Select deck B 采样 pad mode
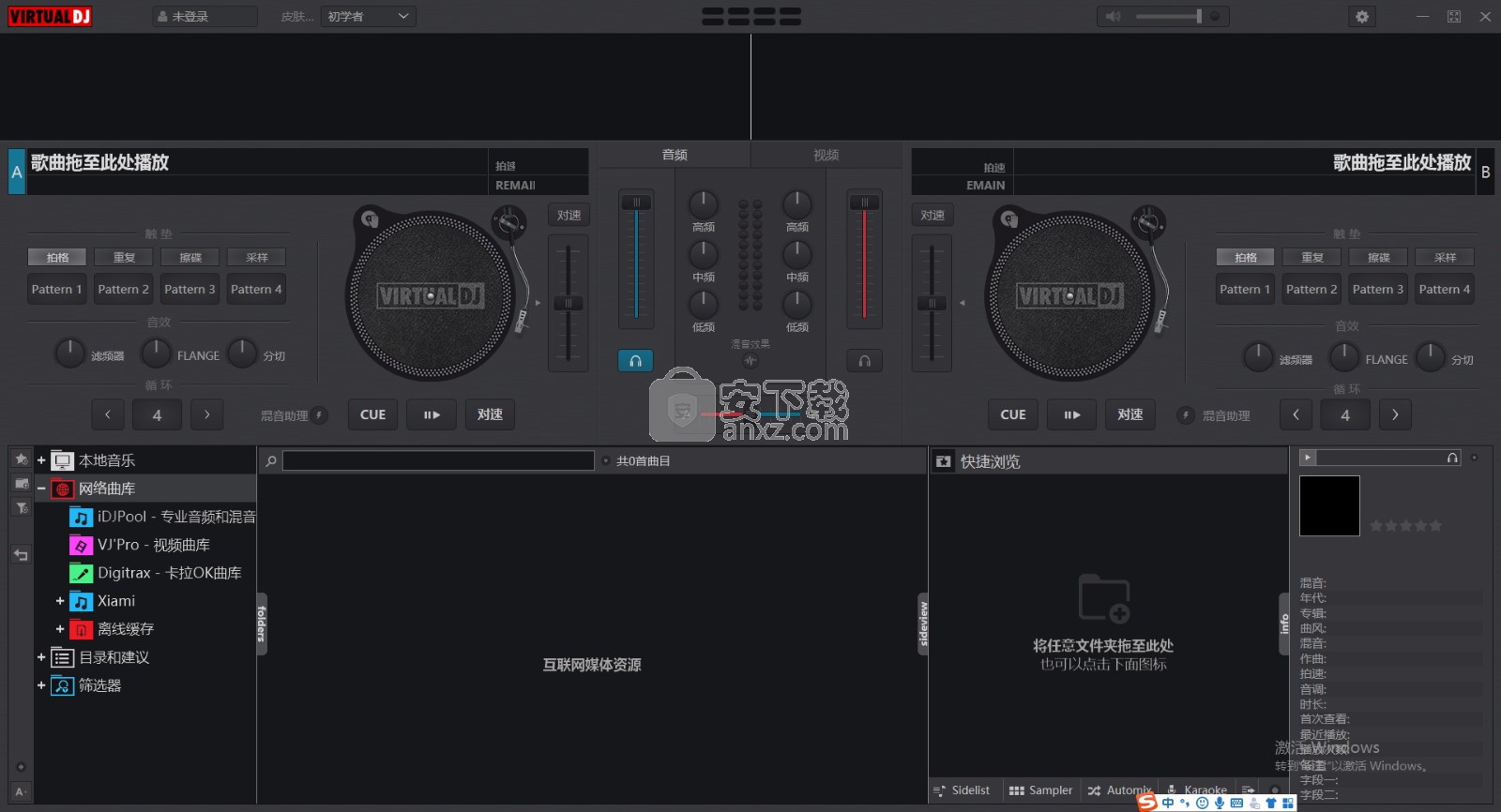This screenshot has width=1501, height=812. [1445, 257]
